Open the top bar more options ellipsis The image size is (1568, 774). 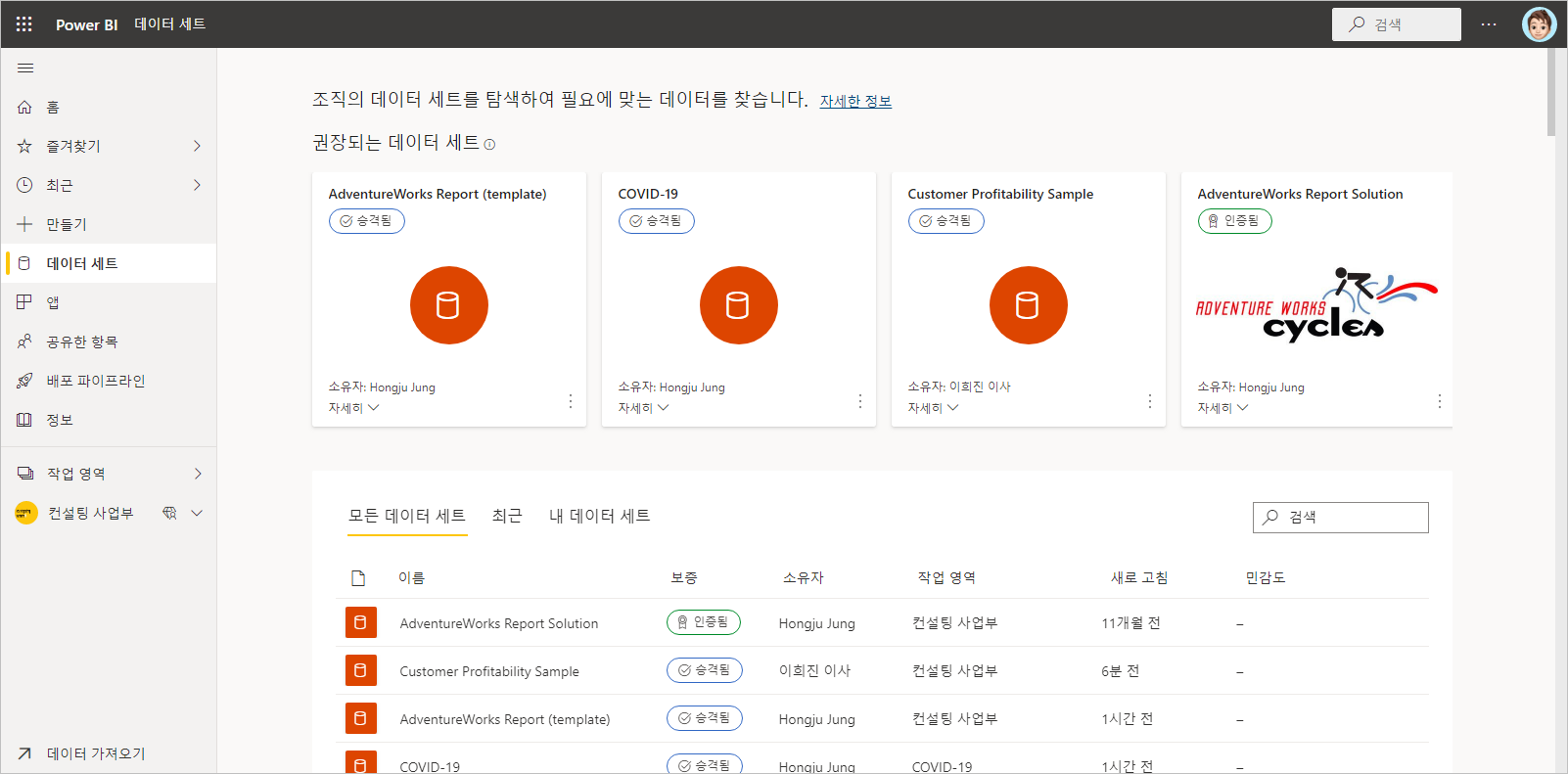(x=1489, y=24)
